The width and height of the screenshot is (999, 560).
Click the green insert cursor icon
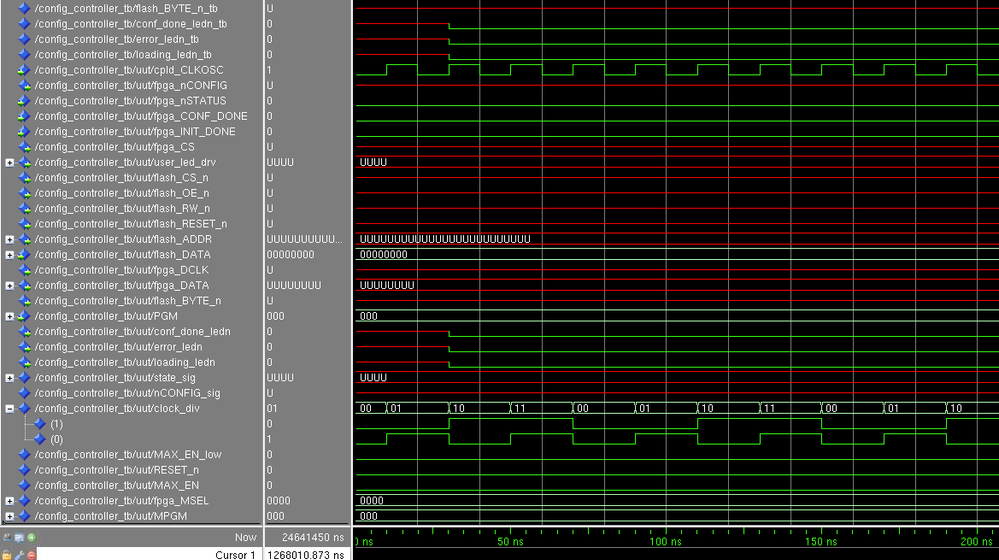pyautogui.click(x=31, y=538)
